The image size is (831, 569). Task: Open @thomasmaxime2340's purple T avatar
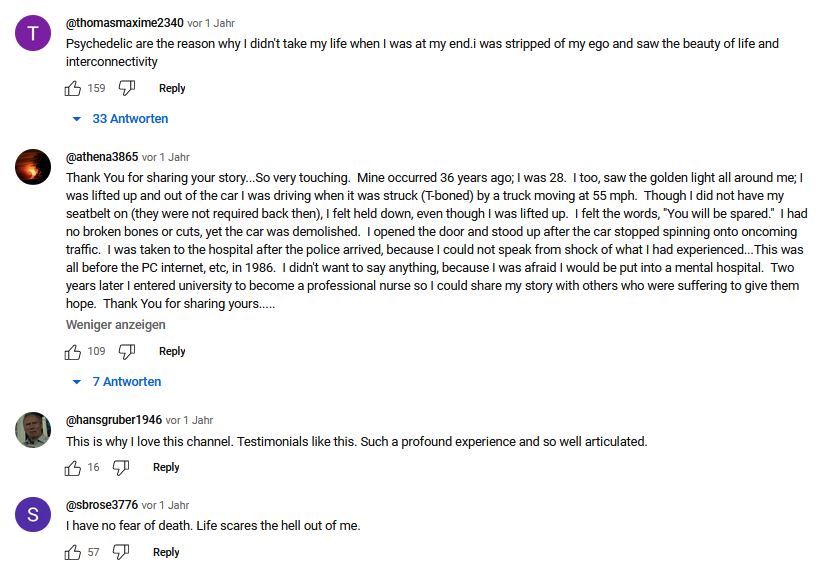pos(34,34)
